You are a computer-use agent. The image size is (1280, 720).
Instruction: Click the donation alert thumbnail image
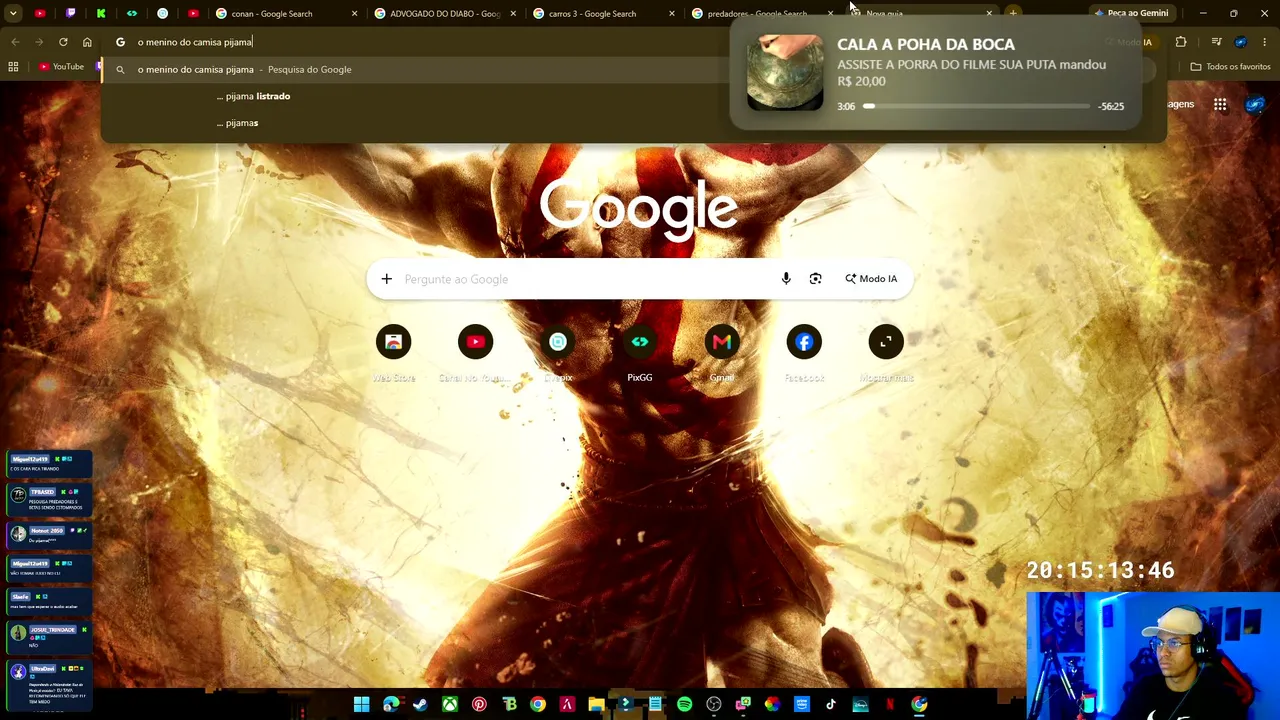[x=785, y=72]
